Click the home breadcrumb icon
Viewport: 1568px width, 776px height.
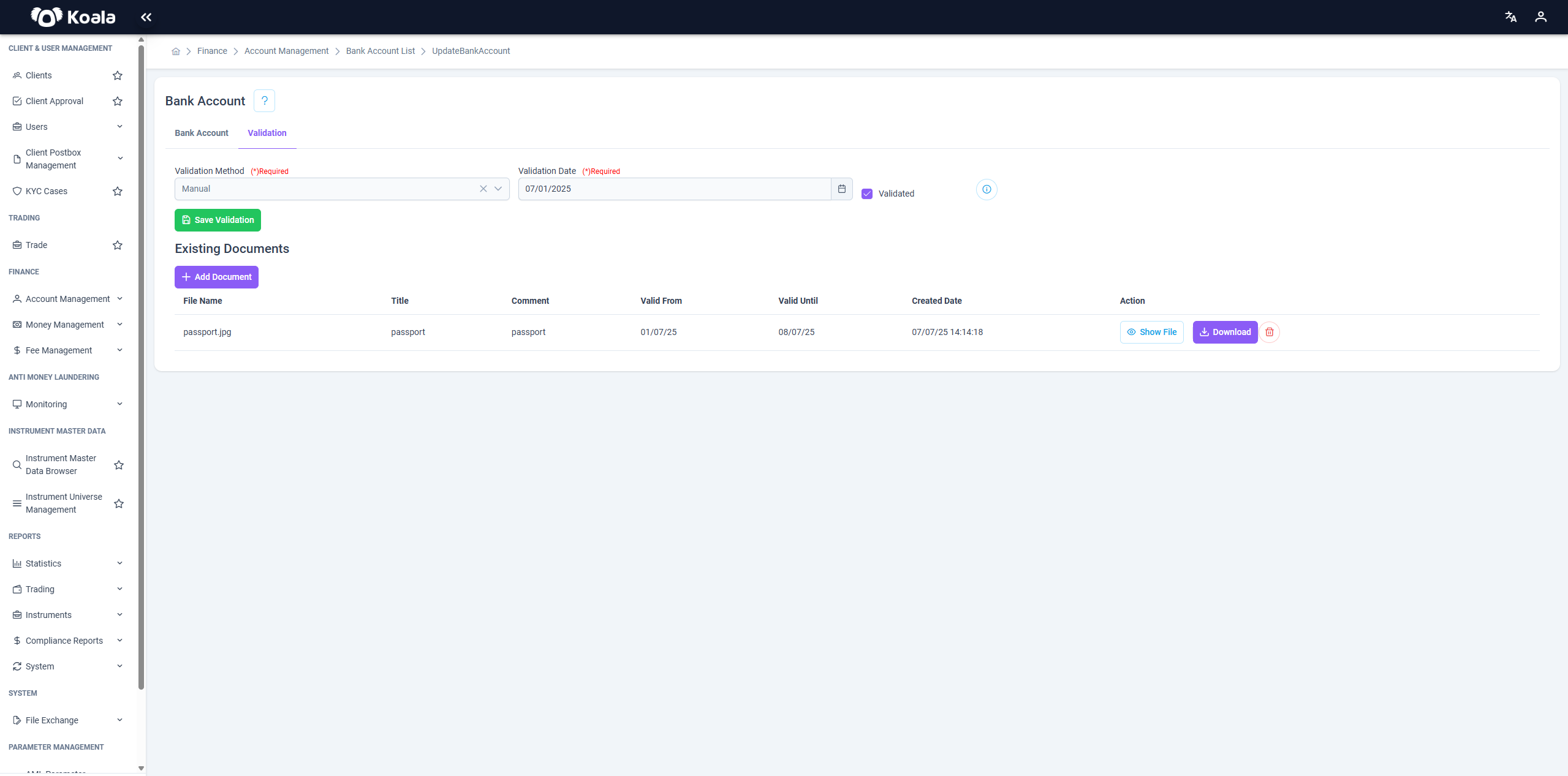coord(176,51)
